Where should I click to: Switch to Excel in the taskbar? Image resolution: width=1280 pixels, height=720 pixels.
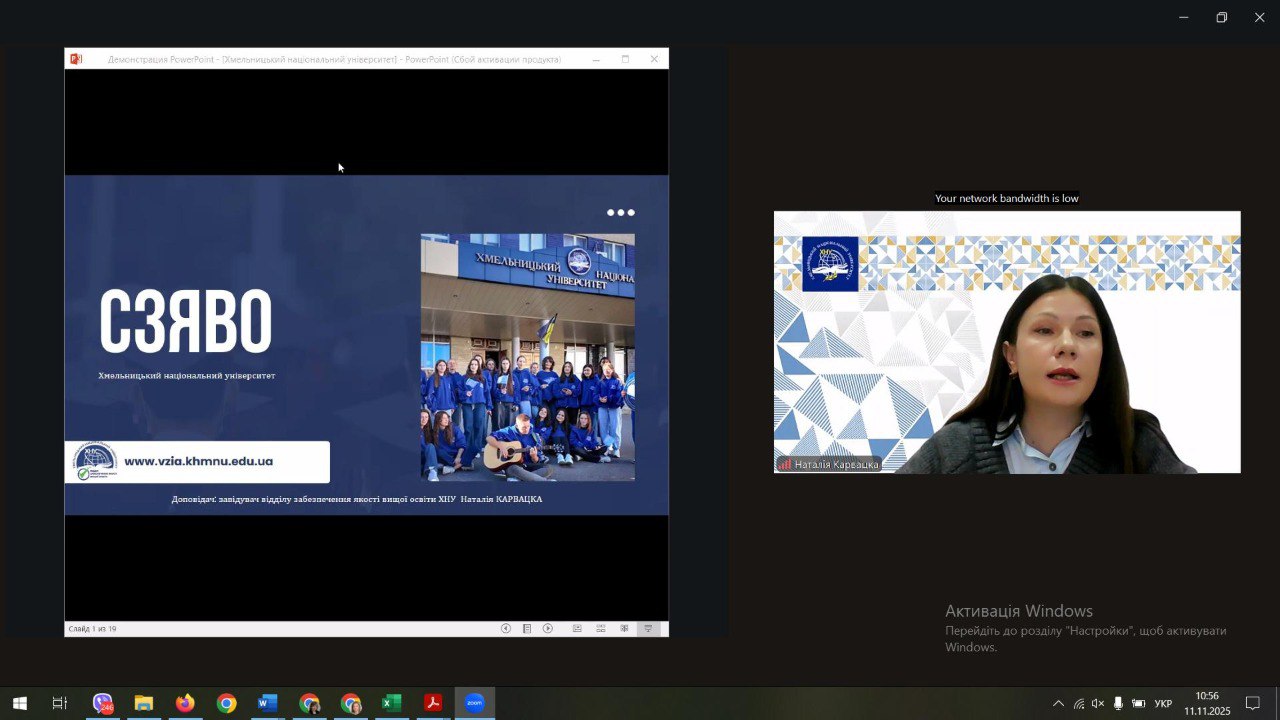tap(391, 704)
